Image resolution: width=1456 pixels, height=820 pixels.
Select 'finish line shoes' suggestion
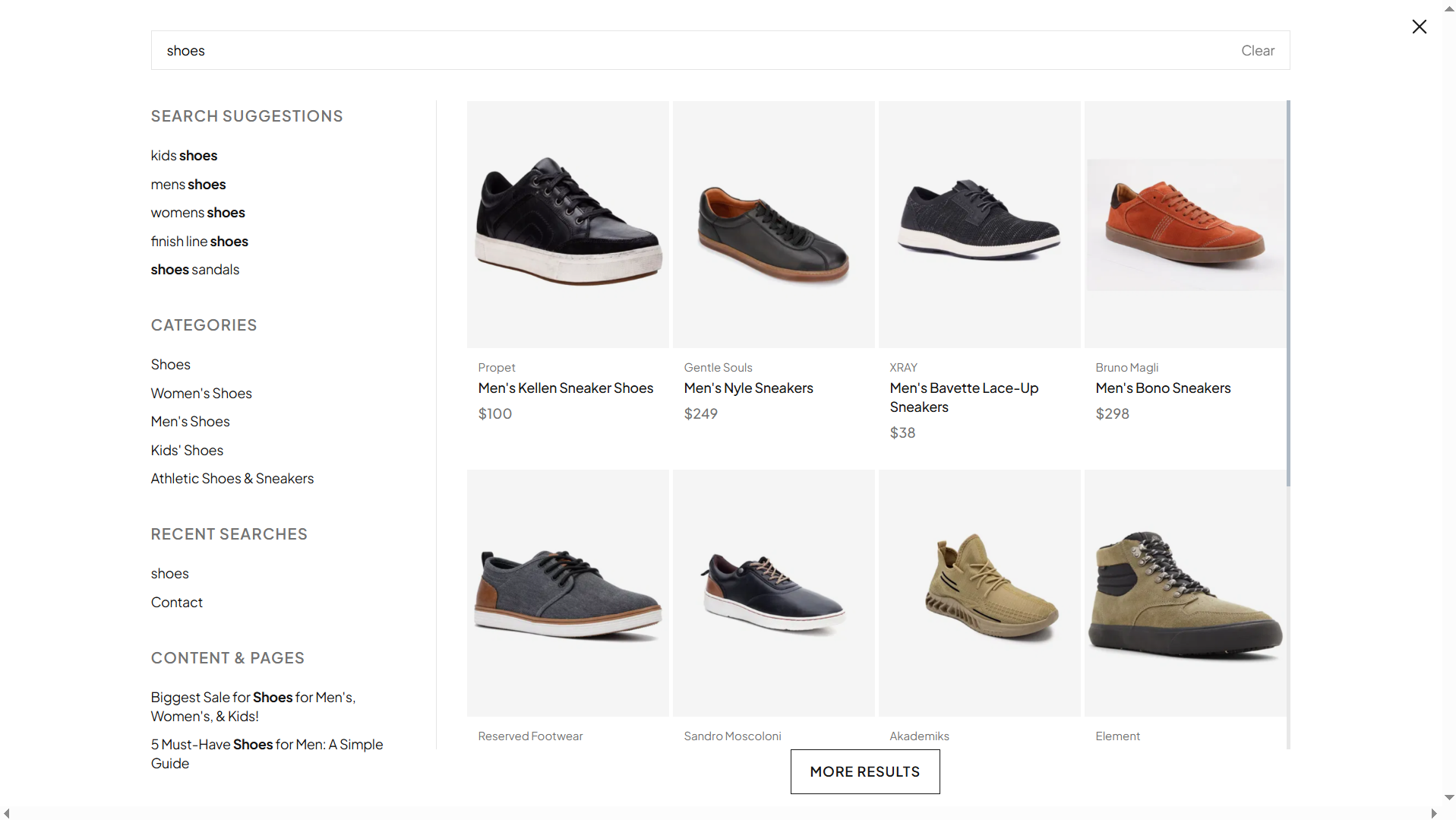point(199,241)
